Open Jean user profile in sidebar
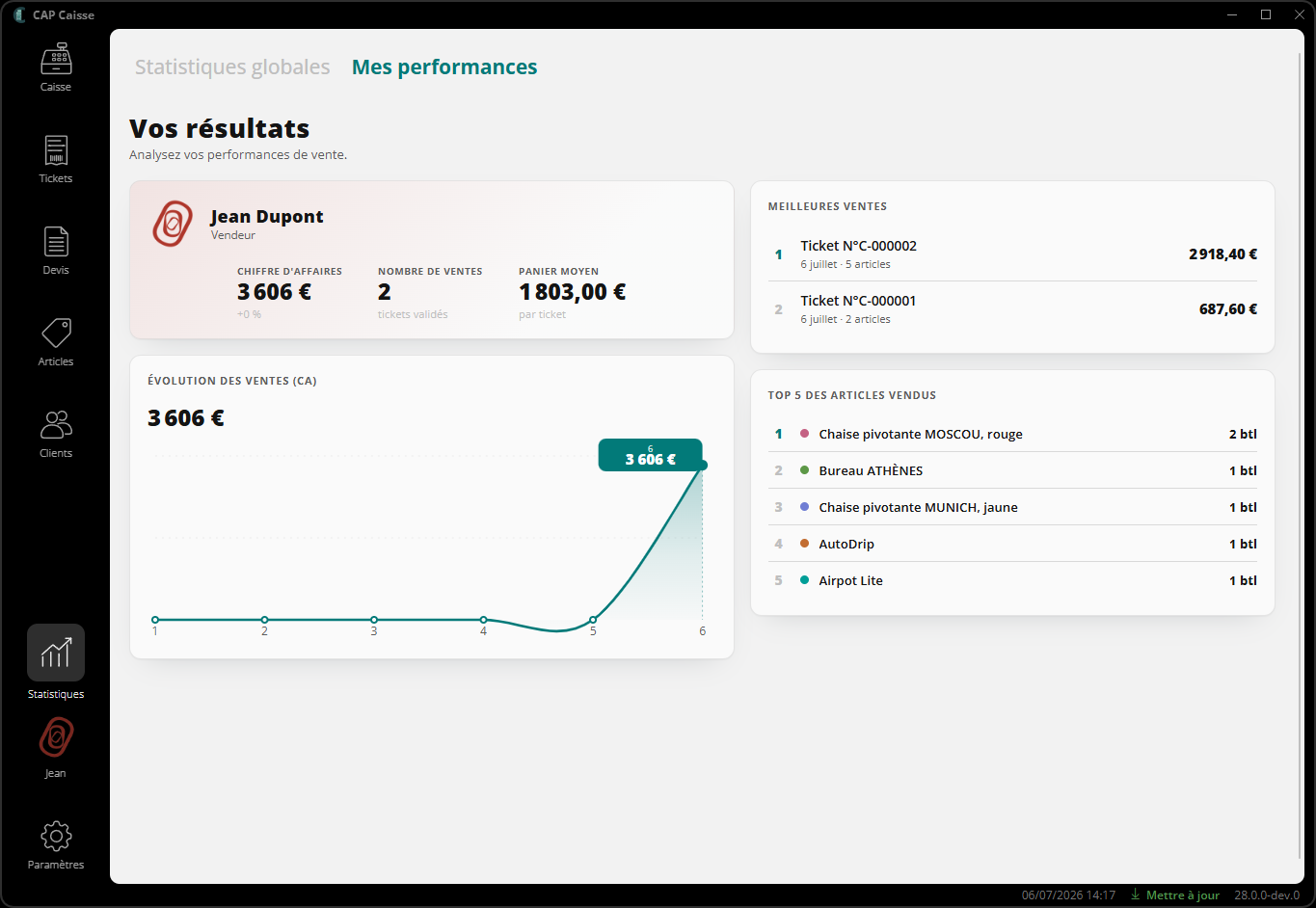The width and height of the screenshot is (1316, 908). [56, 748]
